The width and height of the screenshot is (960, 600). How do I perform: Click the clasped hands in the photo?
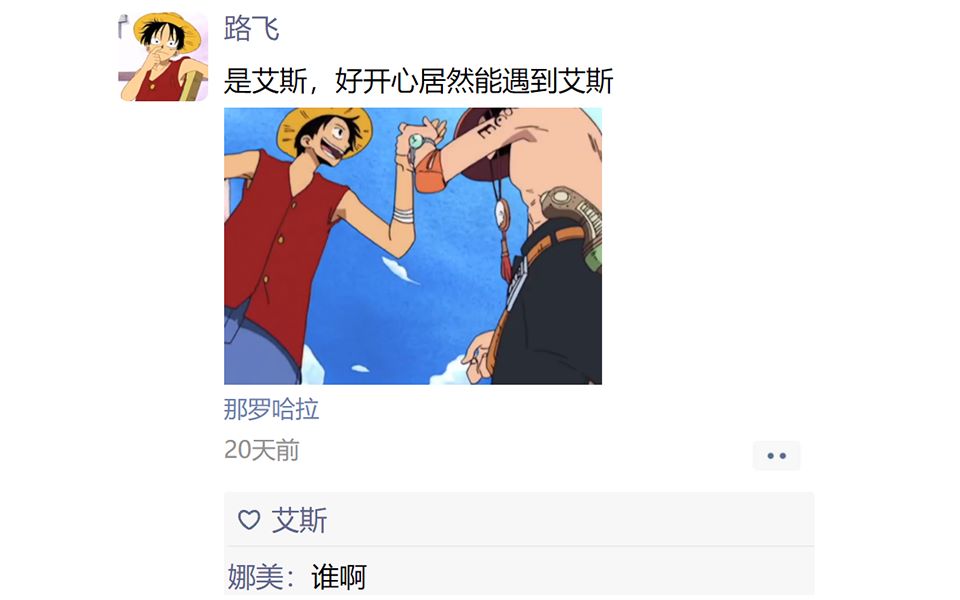(420, 136)
